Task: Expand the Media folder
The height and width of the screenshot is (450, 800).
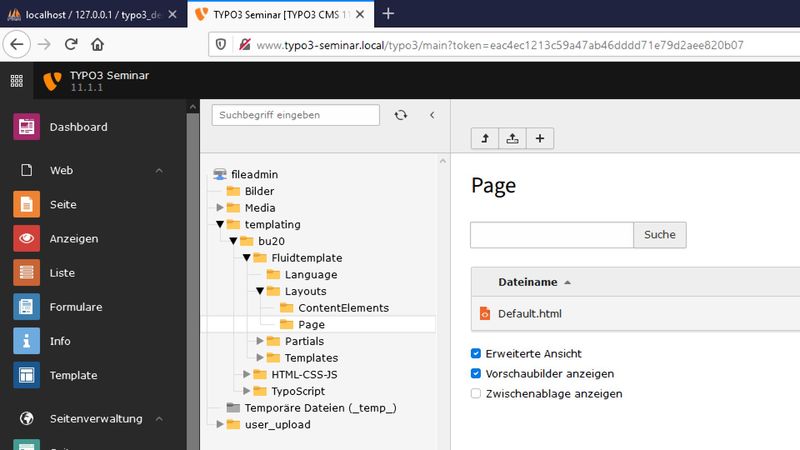Action: point(220,208)
